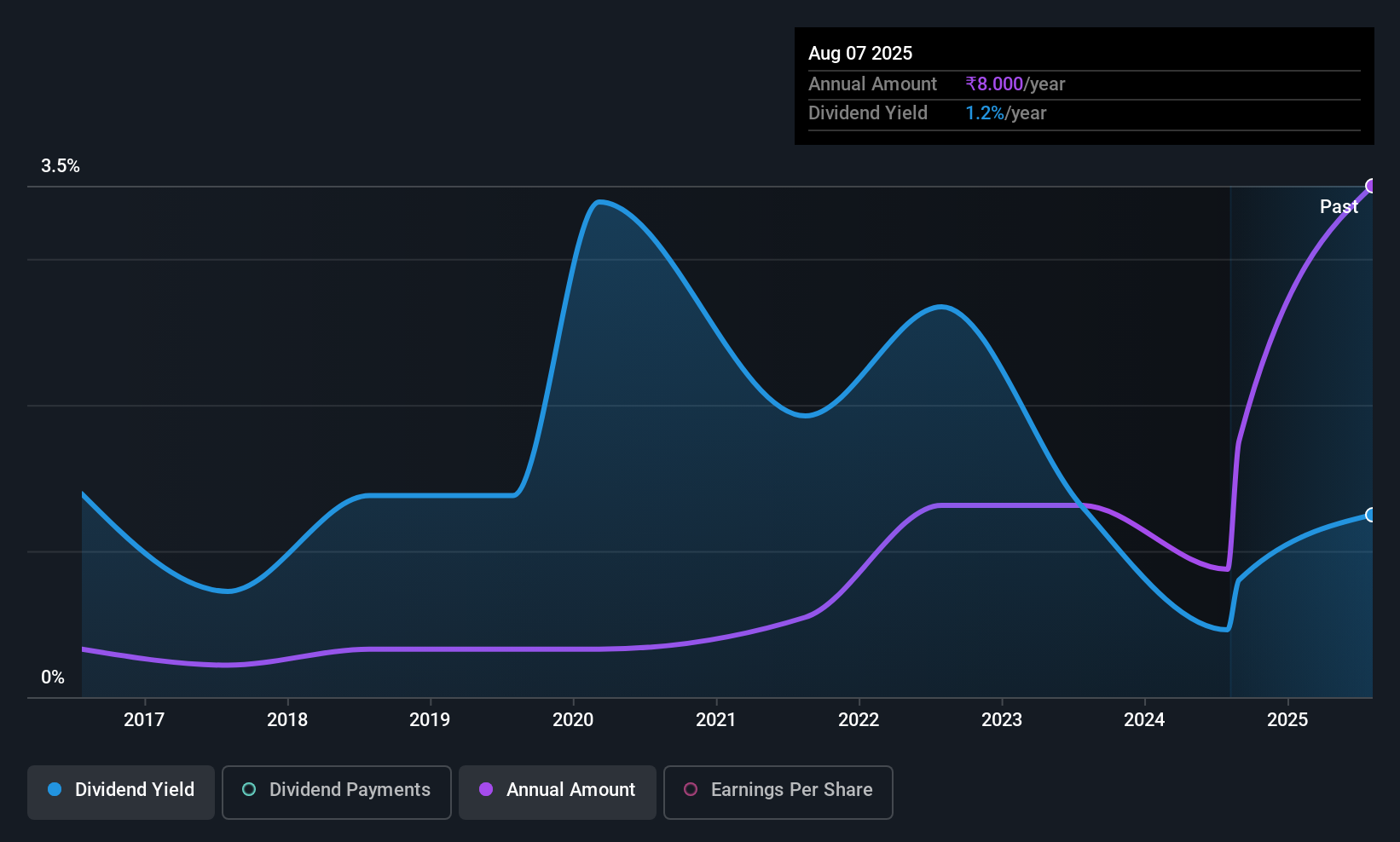The width and height of the screenshot is (1400, 842).
Task: Click the 2017 label on the x-axis
Action: [144, 719]
